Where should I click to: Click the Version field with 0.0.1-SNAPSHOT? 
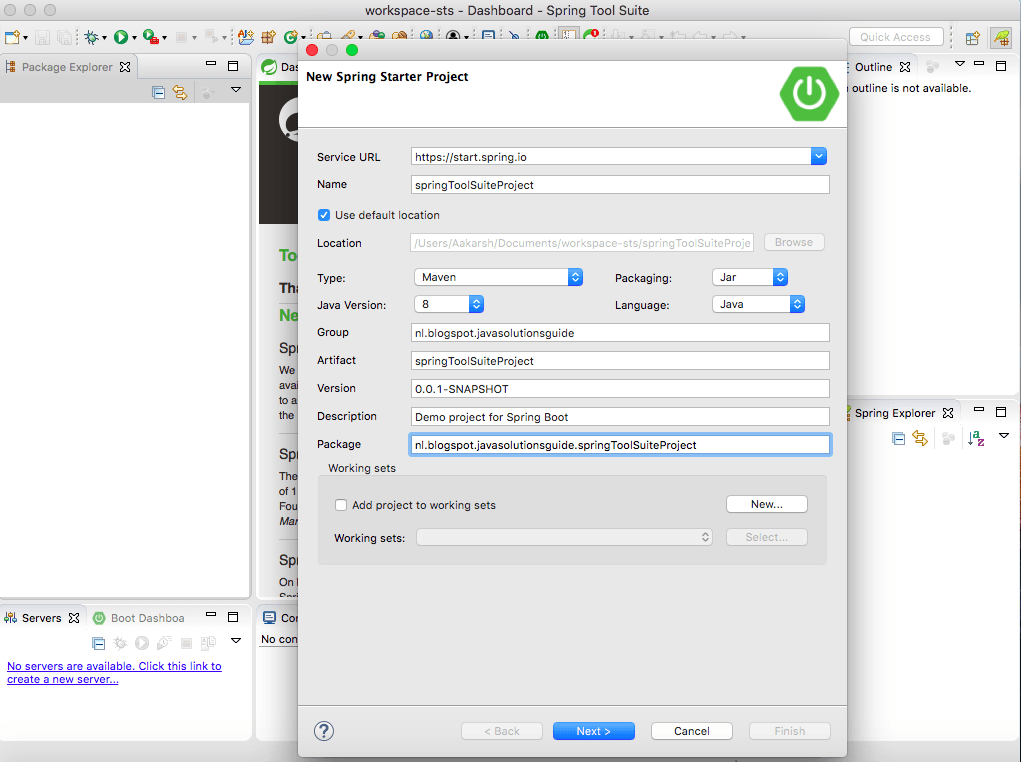click(x=620, y=388)
